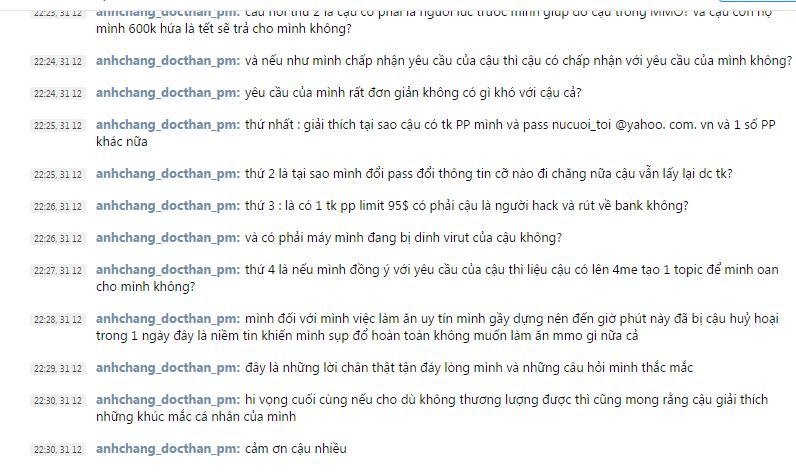Click username on the 'hi vọng cuối cùng' message
This screenshot has height=475, width=796.
click(x=168, y=400)
